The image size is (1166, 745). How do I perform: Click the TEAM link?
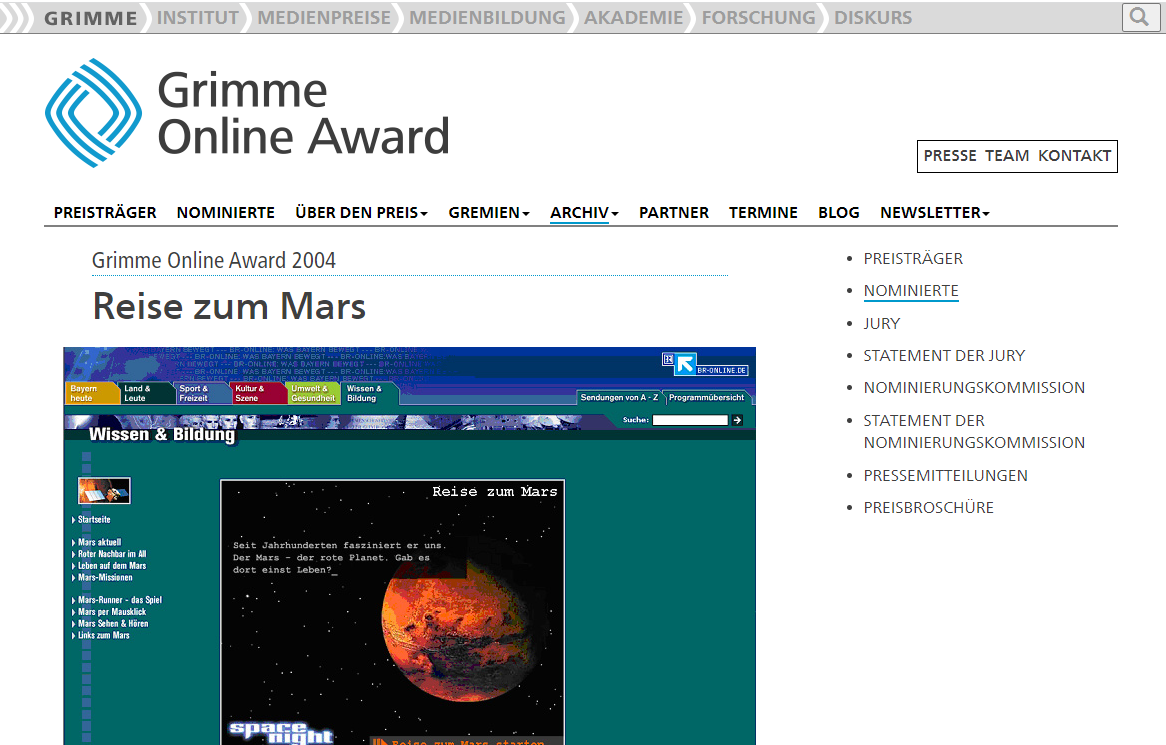(x=1007, y=156)
